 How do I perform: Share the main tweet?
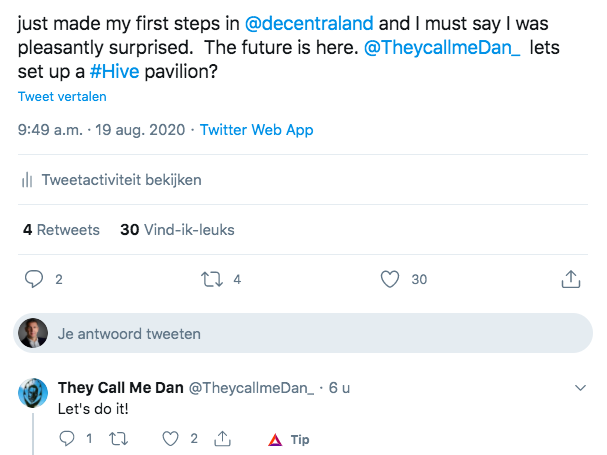click(x=571, y=279)
